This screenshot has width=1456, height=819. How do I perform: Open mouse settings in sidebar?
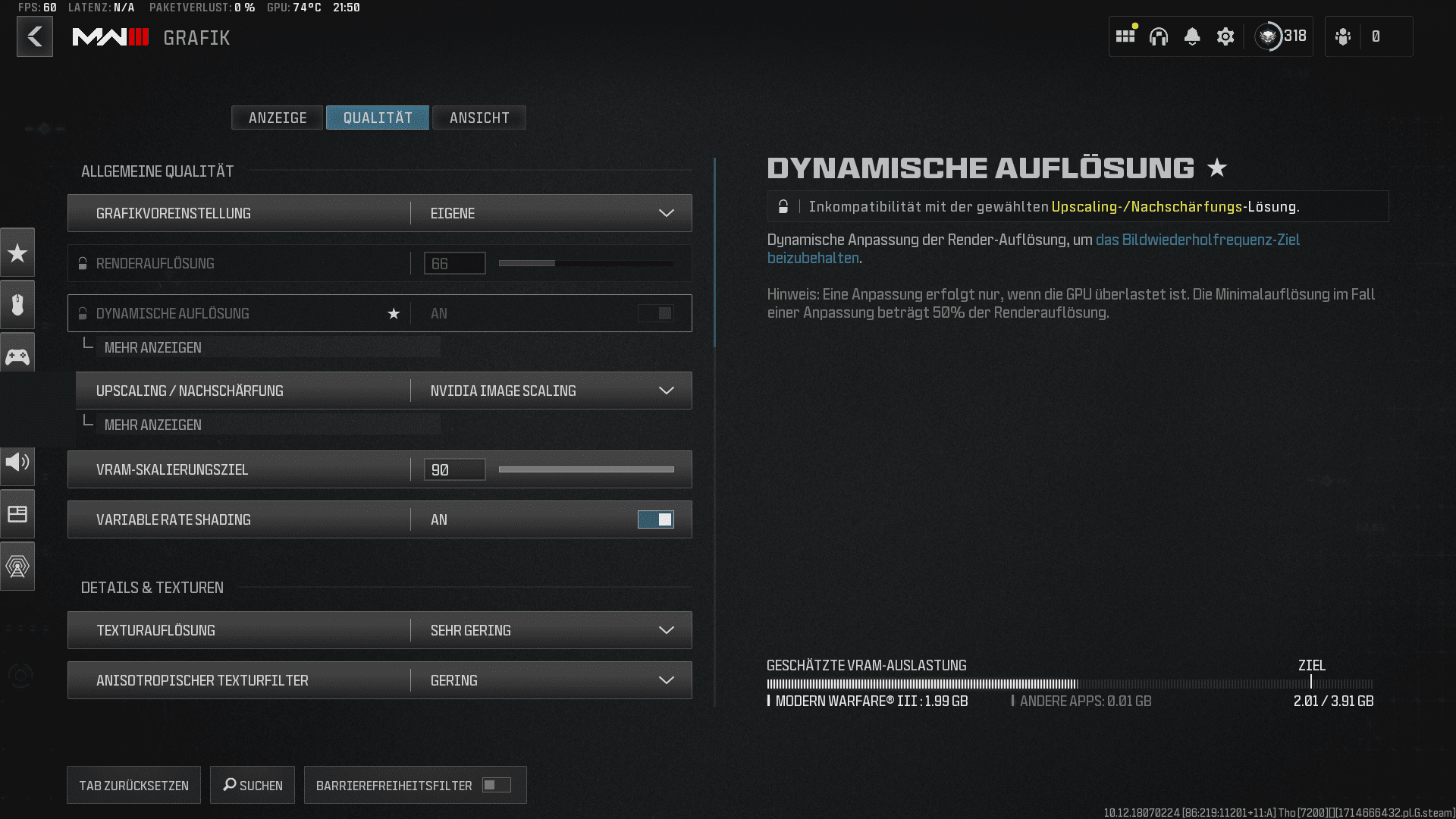pyautogui.click(x=17, y=305)
